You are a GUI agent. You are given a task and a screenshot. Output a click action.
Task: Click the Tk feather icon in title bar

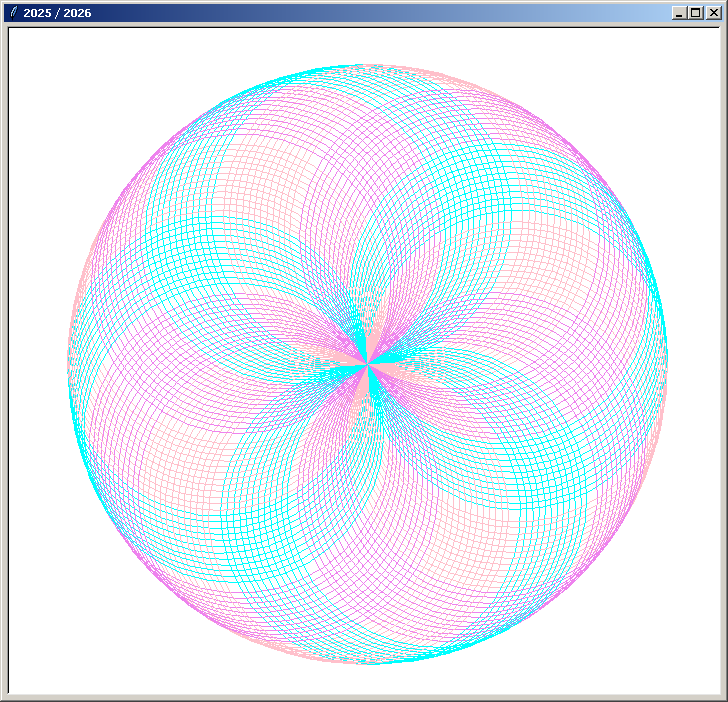[x=13, y=12]
